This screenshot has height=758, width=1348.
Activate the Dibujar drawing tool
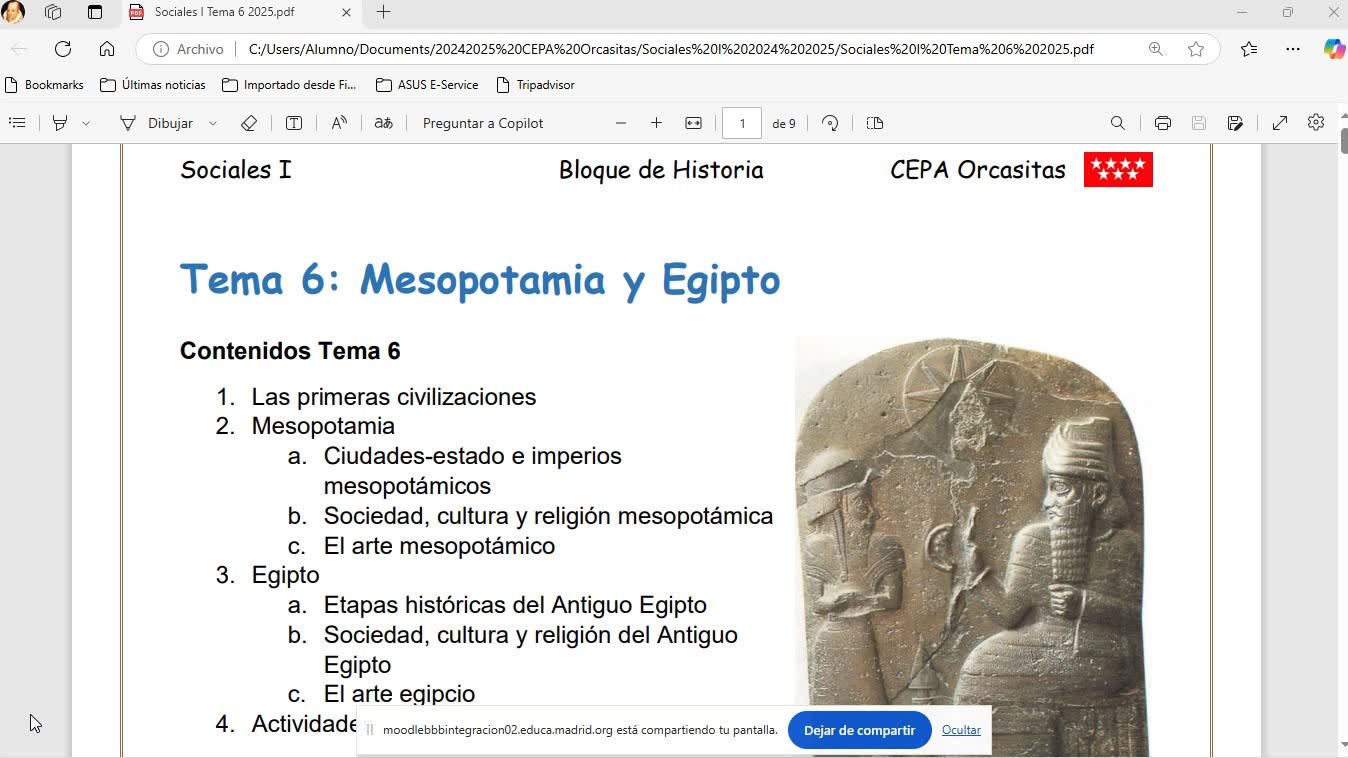[157, 123]
